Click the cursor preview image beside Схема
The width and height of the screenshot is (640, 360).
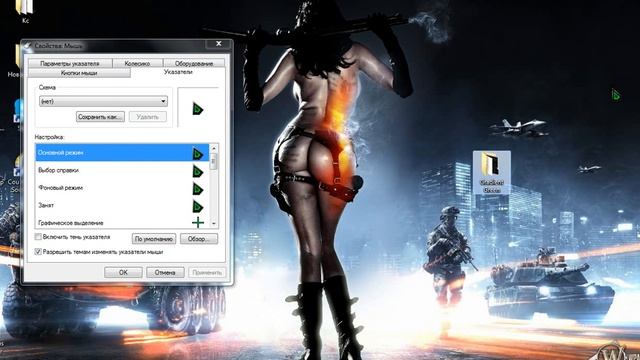pos(198,109)
